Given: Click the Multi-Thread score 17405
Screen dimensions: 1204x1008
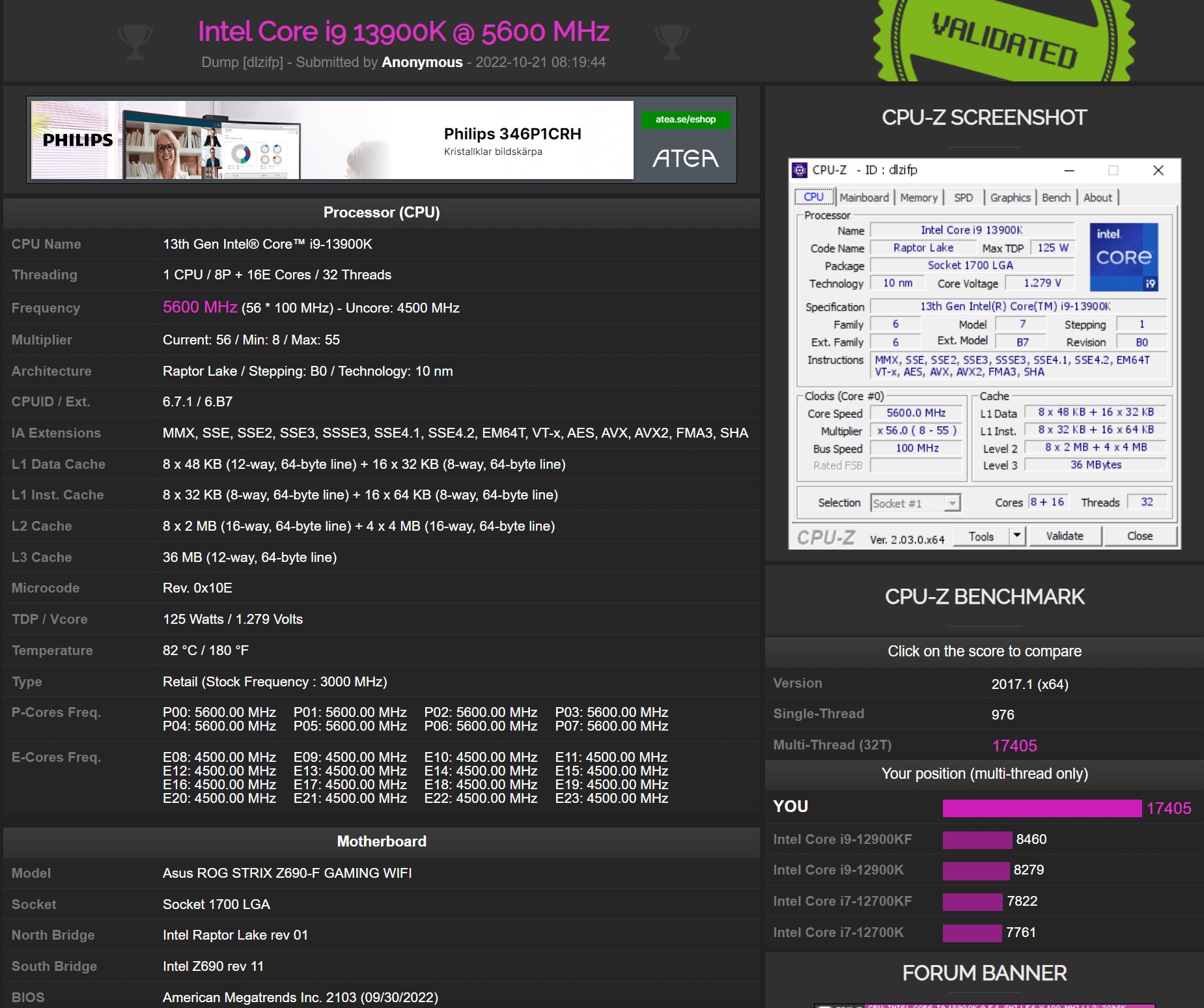Looking at the screenshot, I should click(x=1015, y=746).
